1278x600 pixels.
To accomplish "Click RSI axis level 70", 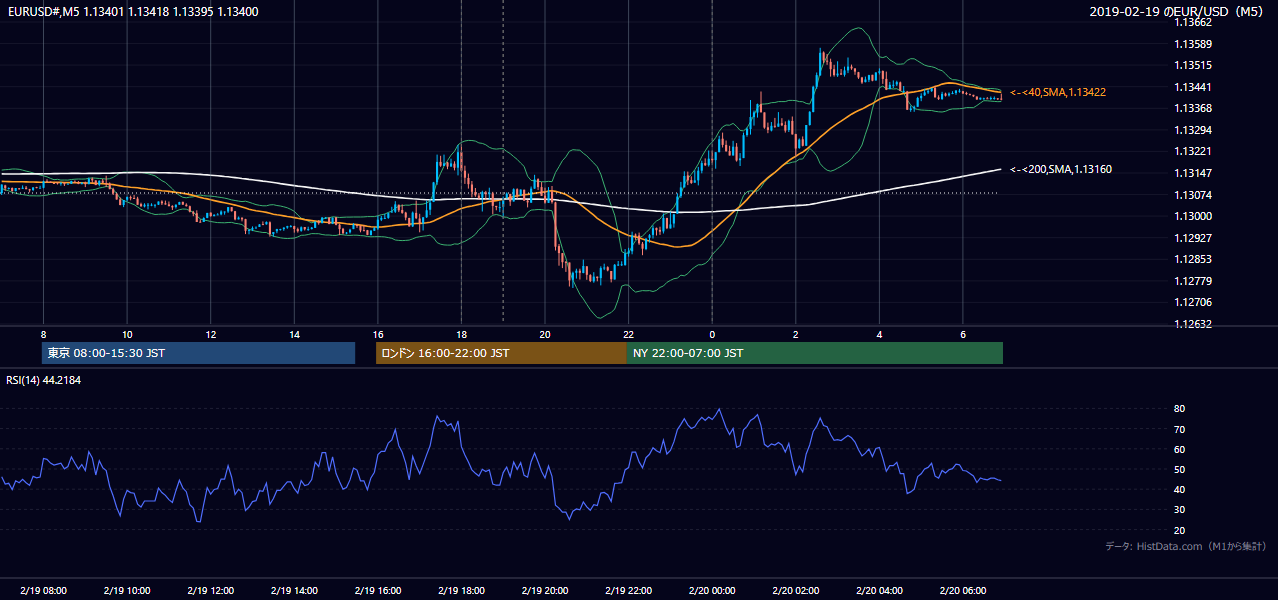I will 1180,430.
